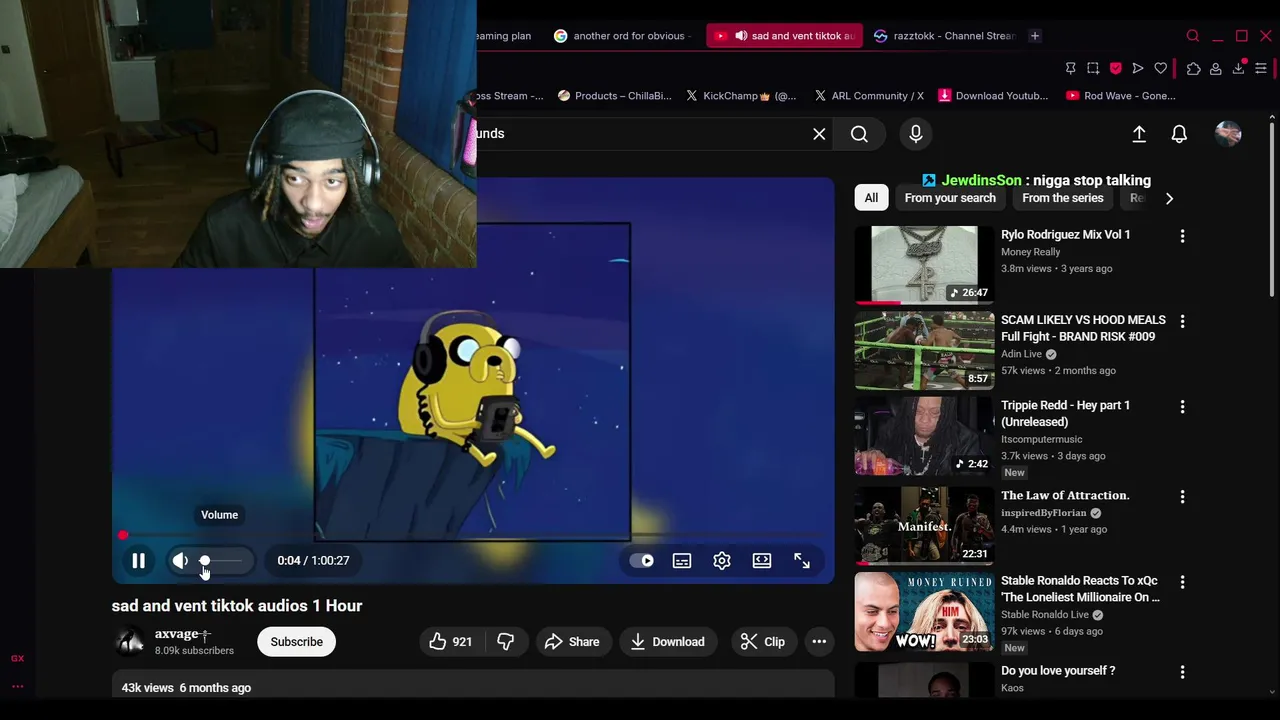The width and height of the screenshot is (1280, 720).
Task: Mute the video using the speaker icon
Action: click(180, 561)
